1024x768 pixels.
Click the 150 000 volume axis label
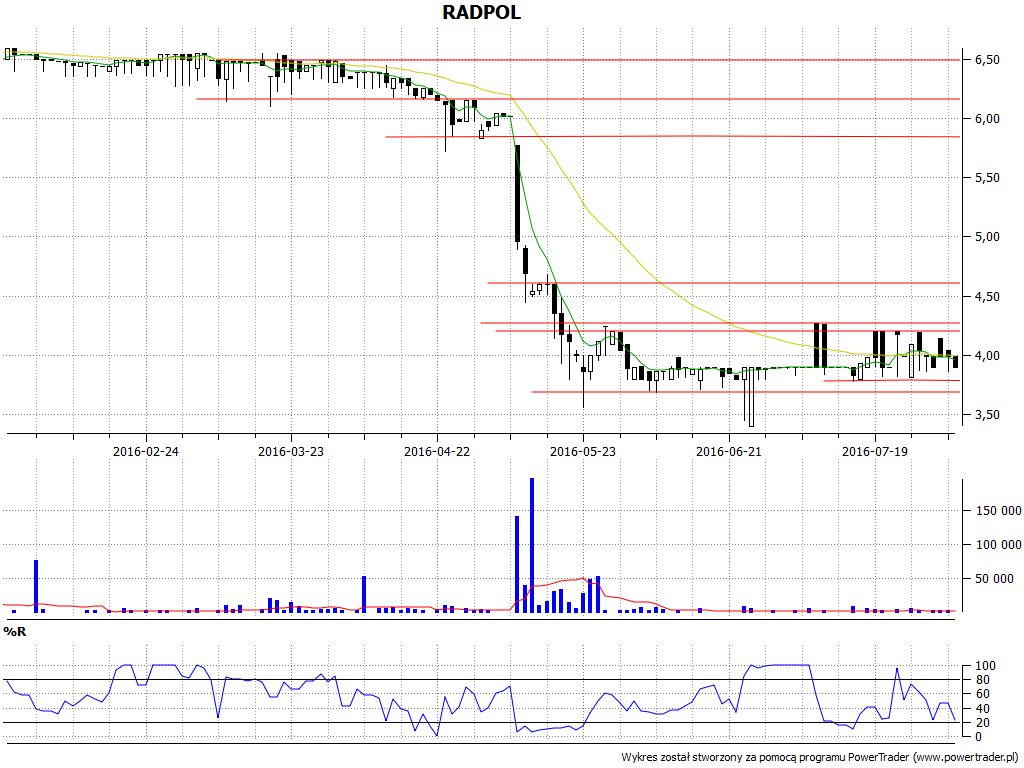click(999, 511)
